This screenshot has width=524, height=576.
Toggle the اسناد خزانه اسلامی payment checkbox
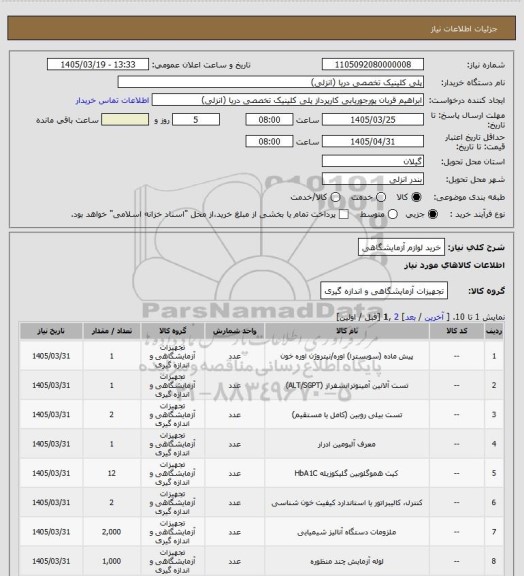[344, 214]
